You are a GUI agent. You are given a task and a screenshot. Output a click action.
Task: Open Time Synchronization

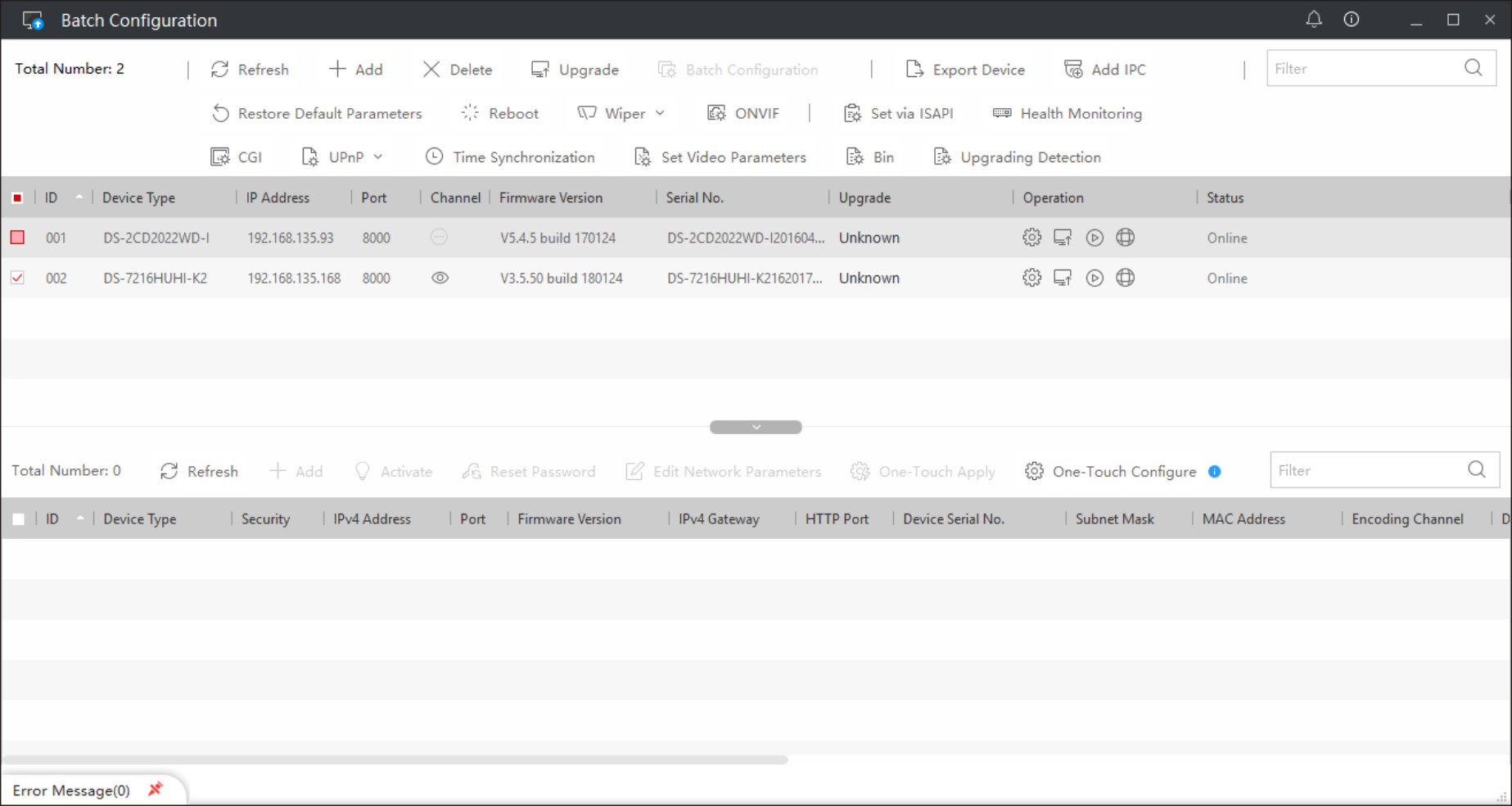click(510, 157)
